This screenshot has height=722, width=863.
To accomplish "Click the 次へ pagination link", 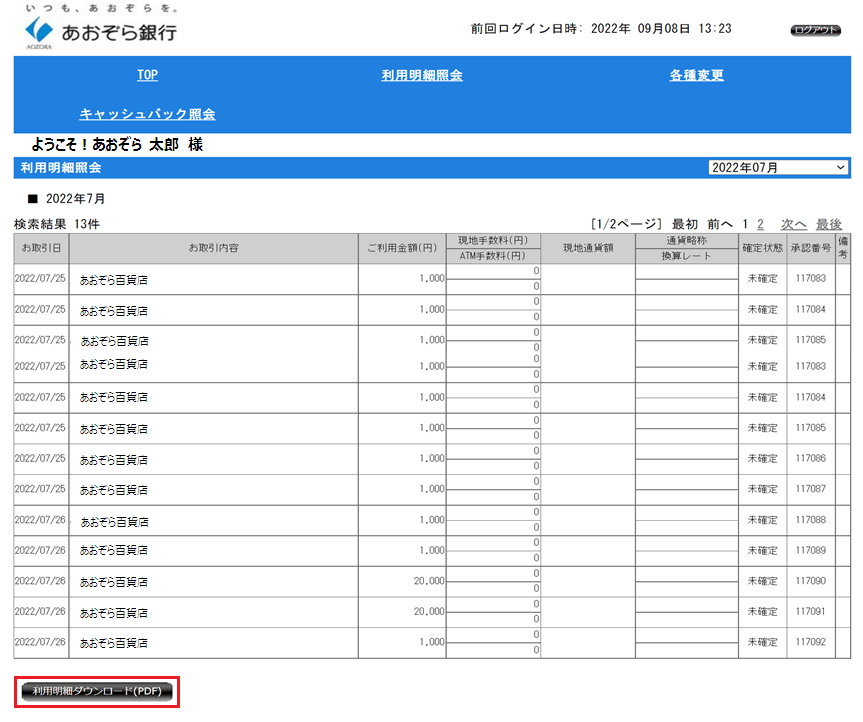I will pyautogui.click(x=793, y=225).
